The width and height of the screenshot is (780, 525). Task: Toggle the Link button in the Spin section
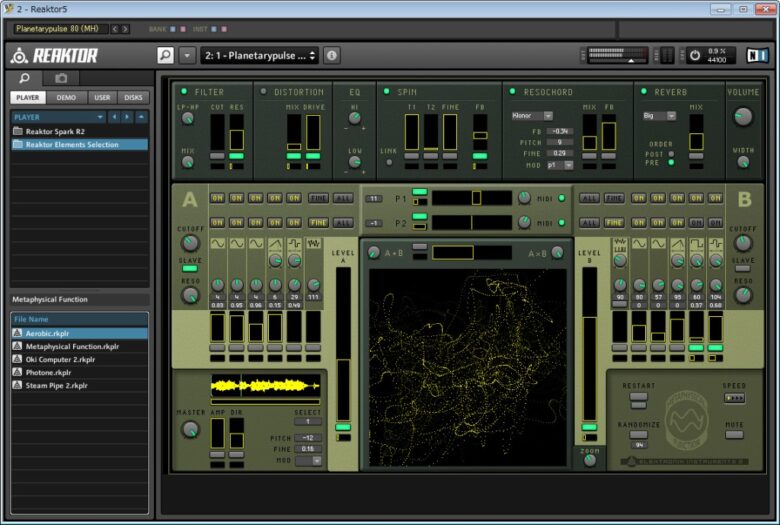point(389,162)
